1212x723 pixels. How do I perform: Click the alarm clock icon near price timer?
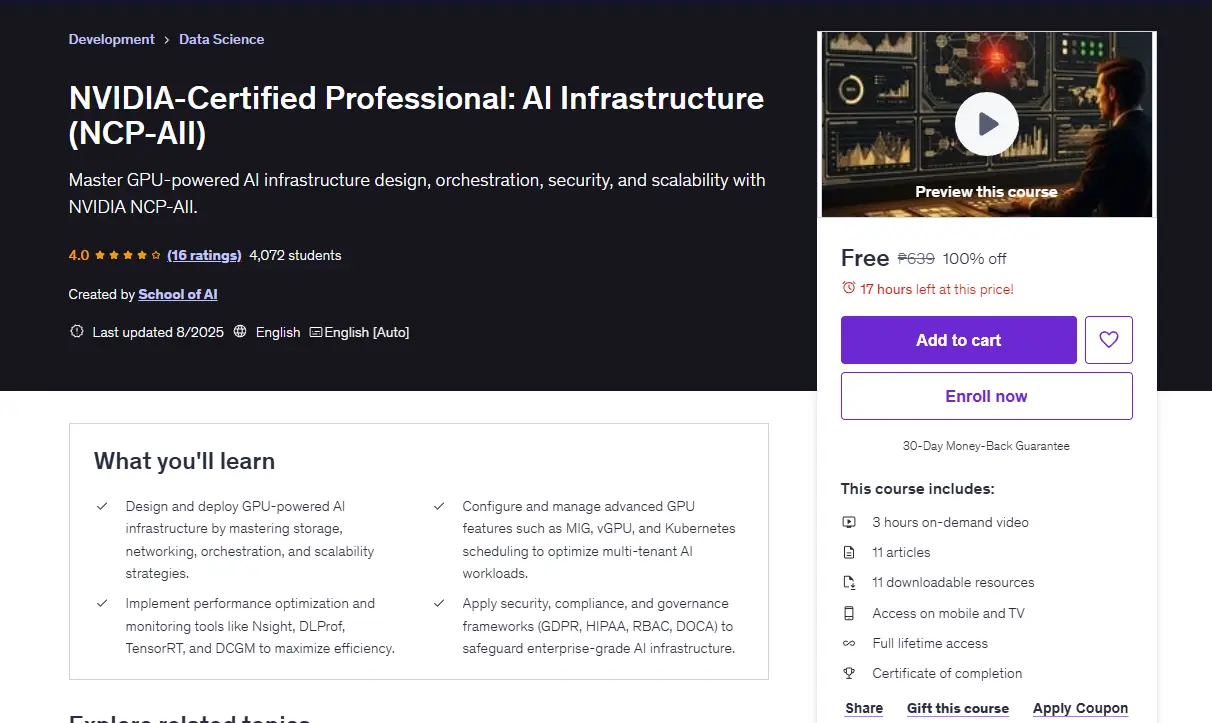tap(849, 288)
